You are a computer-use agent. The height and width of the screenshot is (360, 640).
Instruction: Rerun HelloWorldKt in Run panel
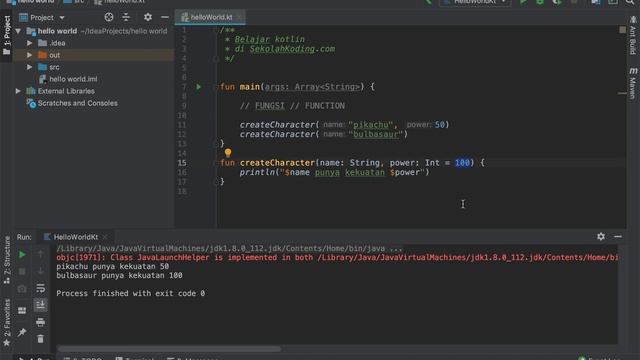[22, 255]
